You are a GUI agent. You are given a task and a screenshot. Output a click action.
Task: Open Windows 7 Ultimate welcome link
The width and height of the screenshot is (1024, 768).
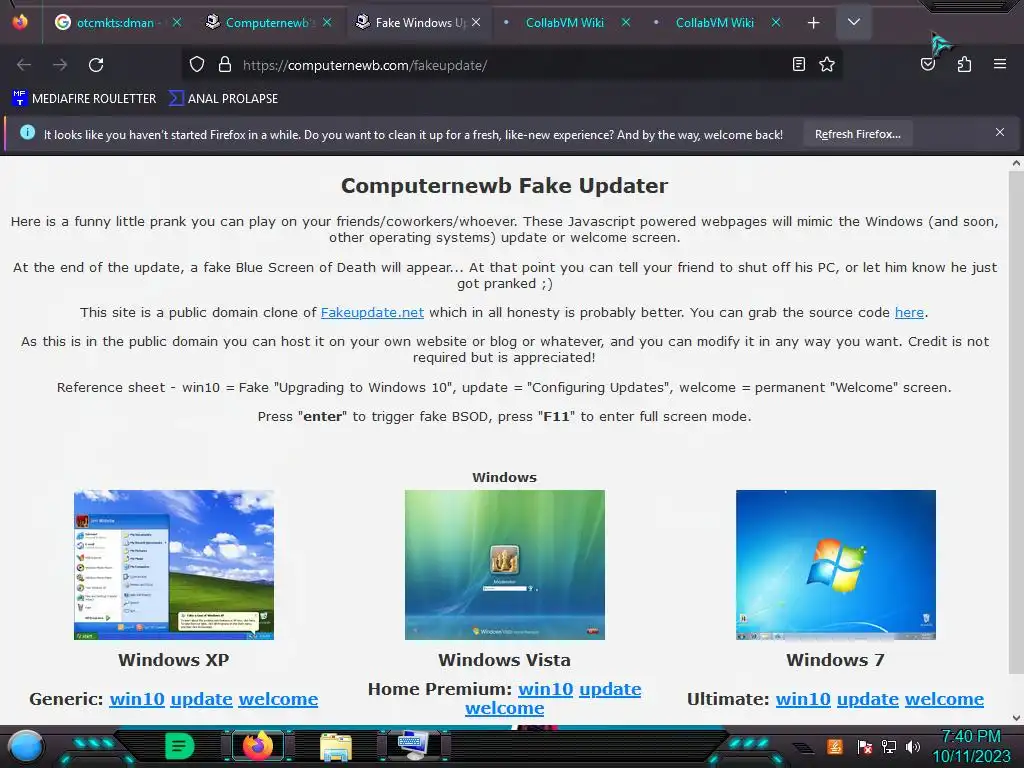click(944, 699)
